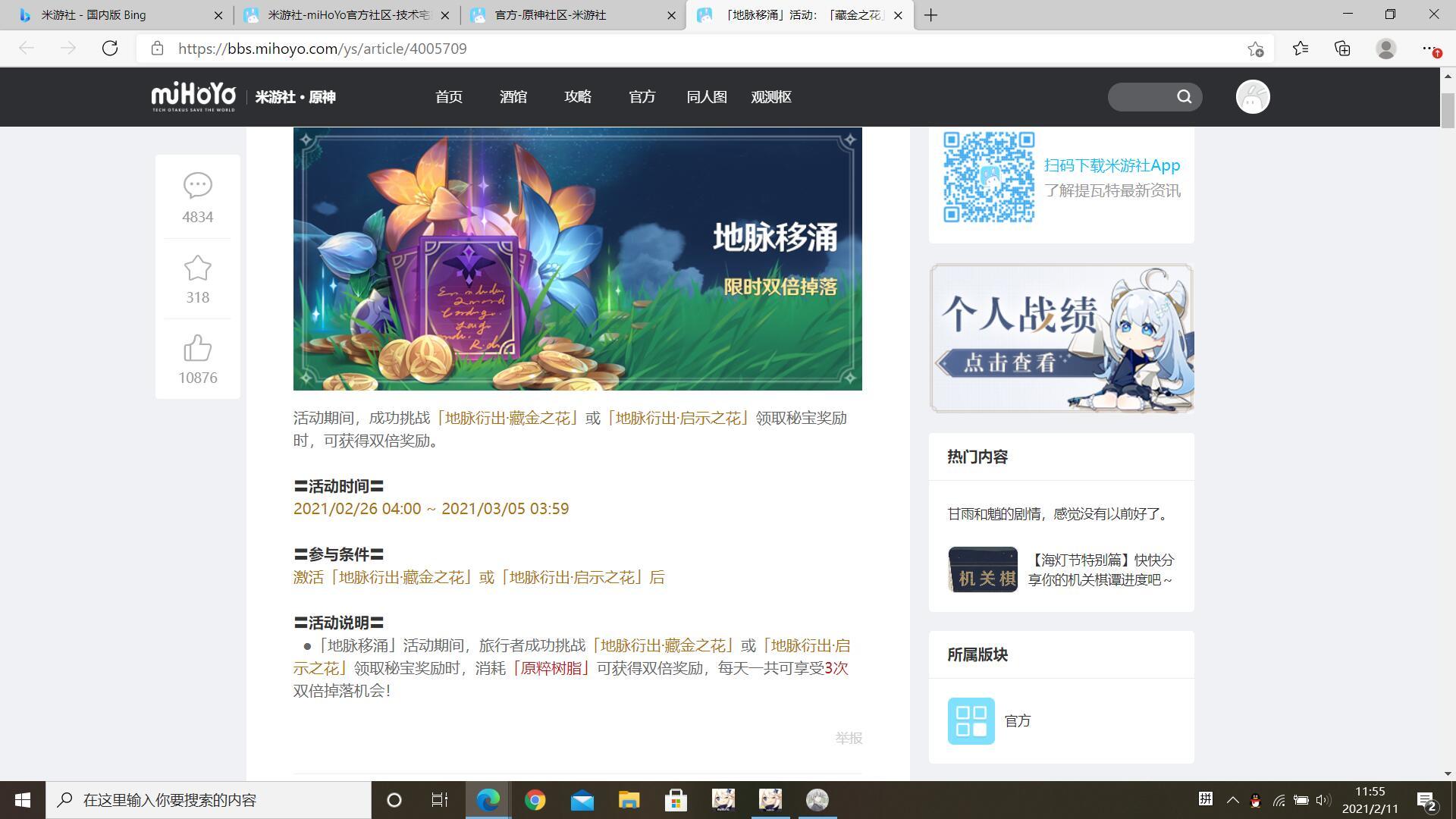Click 扫码下载米游社App link
This screenshot has height=819, width=1456.
point(1112,165)
